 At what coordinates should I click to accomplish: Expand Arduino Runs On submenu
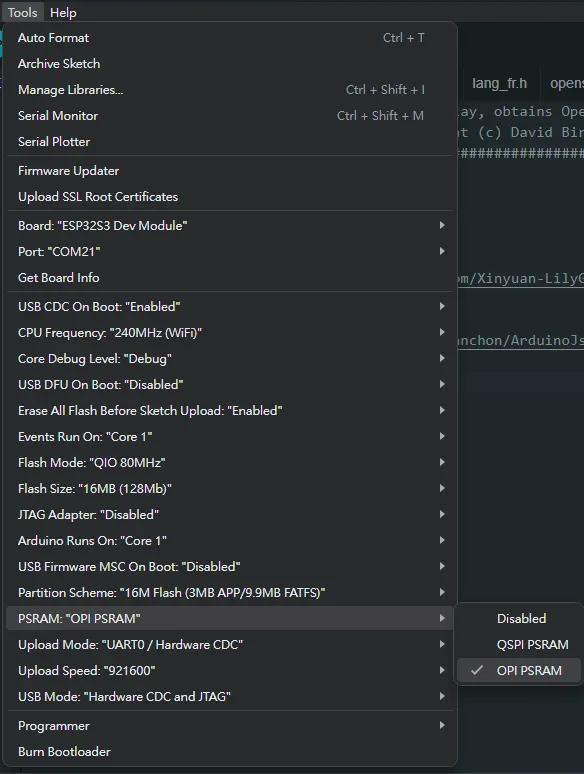coord(230,541)
